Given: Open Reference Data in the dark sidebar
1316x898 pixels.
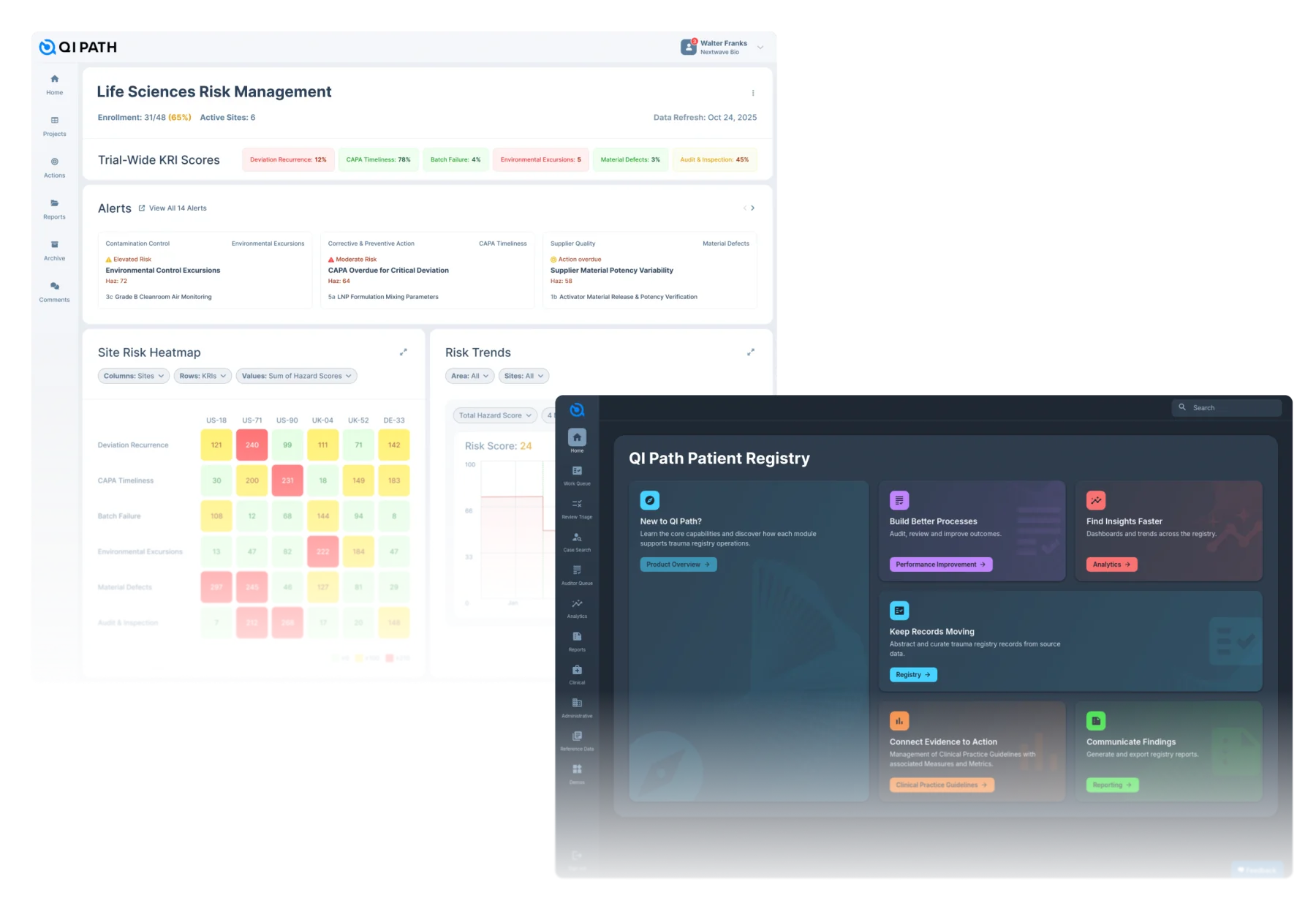Looking at the screenshot, I should [x=577, y=741].
